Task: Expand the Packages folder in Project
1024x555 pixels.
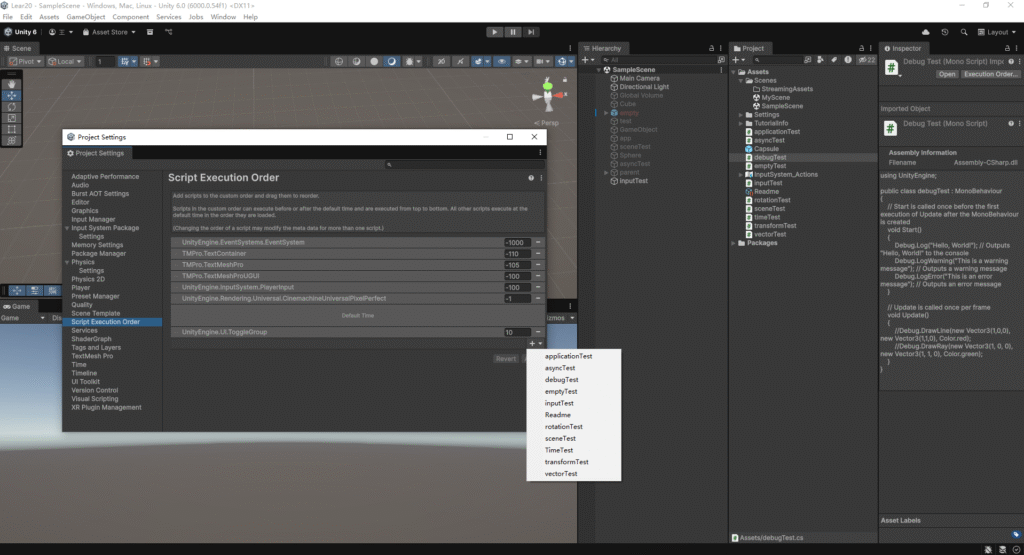Action: coord(733,243)
